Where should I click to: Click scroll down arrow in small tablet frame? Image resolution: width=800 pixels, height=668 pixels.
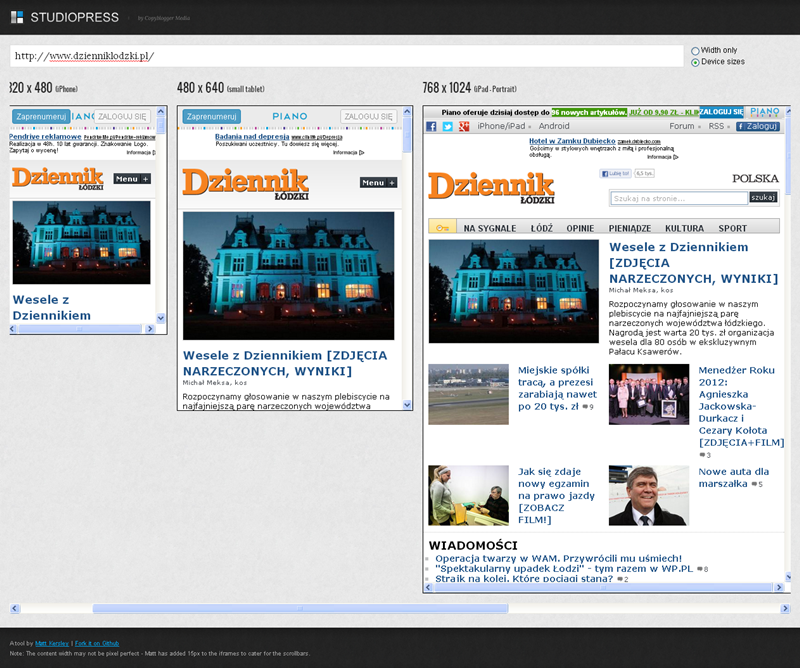point(408,405)
